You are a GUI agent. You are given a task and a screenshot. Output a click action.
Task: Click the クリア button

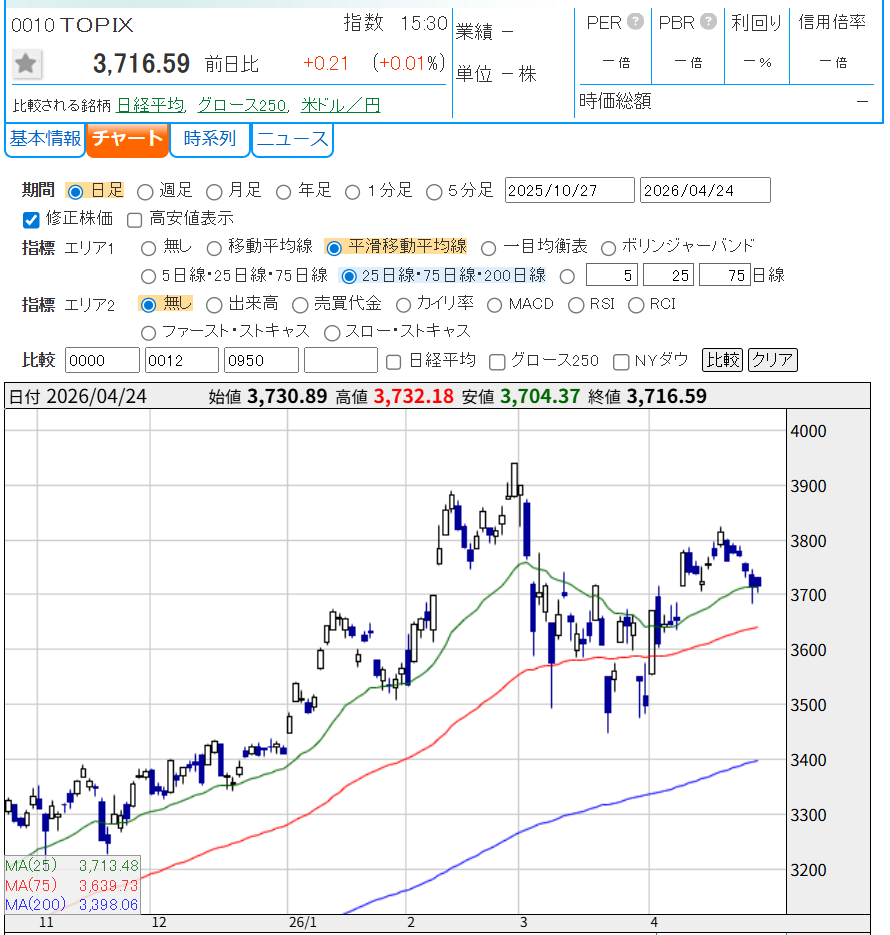coord(773,360)
